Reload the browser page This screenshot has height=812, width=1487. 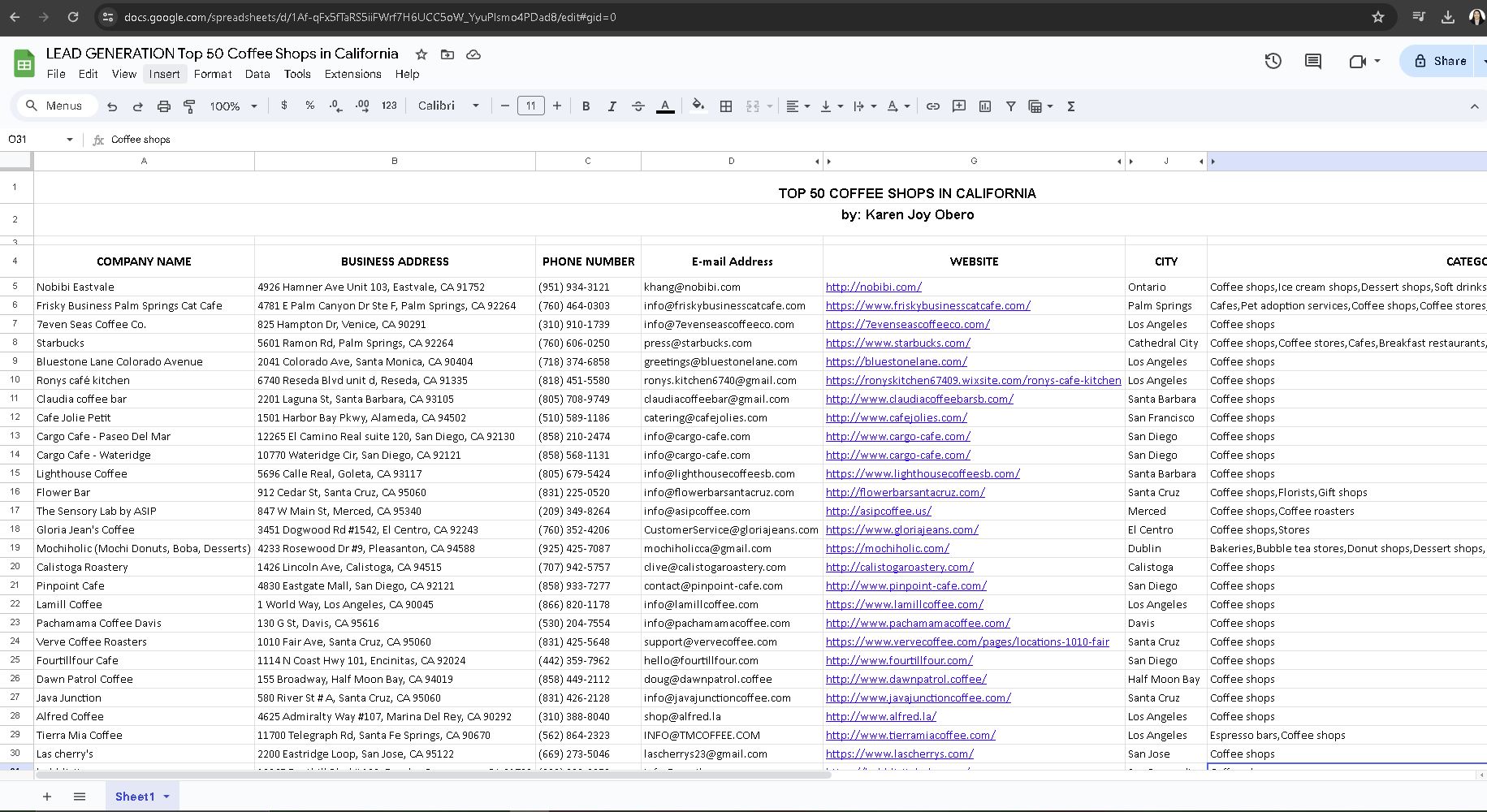pos(73,17)
